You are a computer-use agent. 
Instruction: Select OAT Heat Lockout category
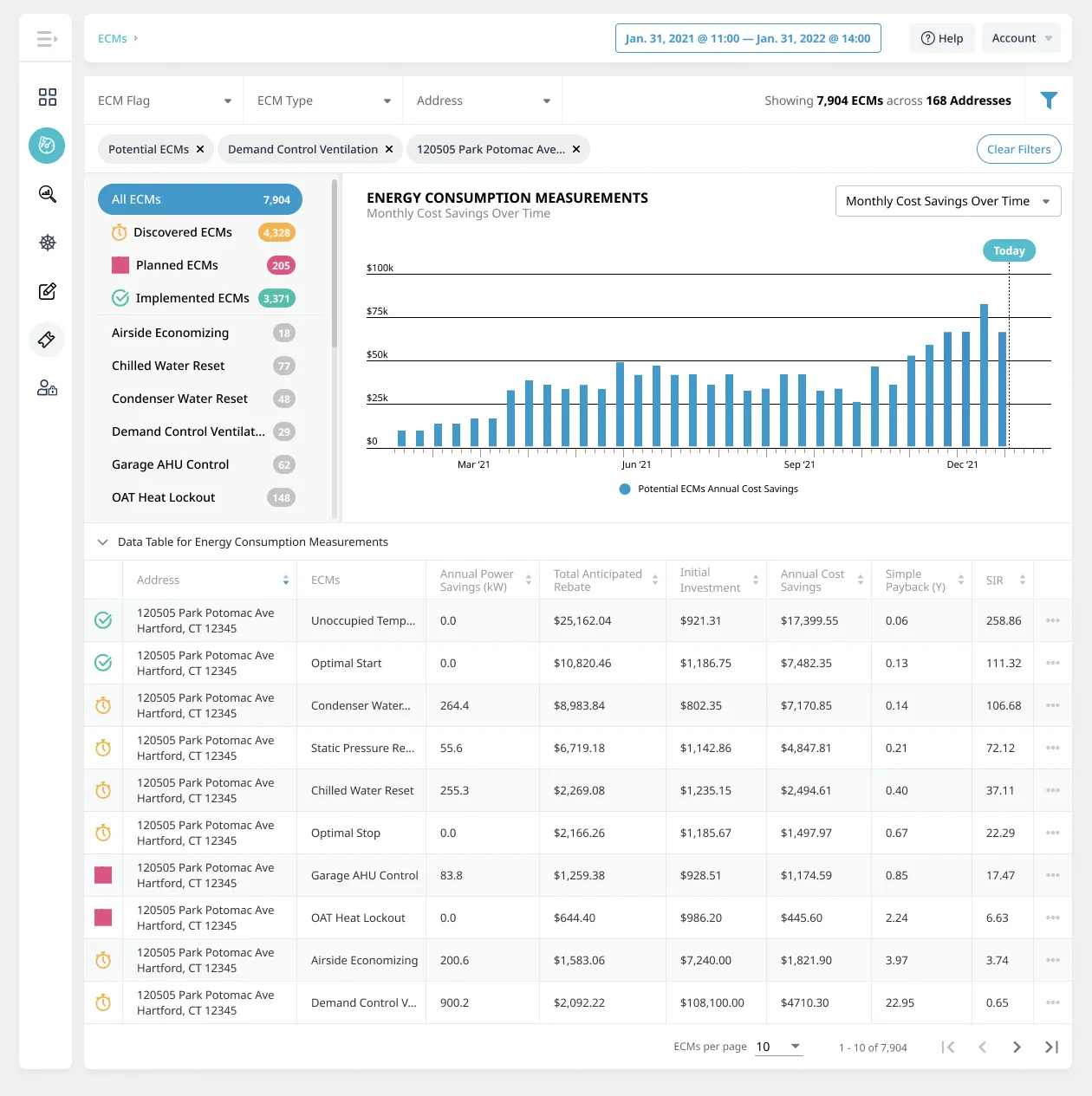tap(204, 497)
